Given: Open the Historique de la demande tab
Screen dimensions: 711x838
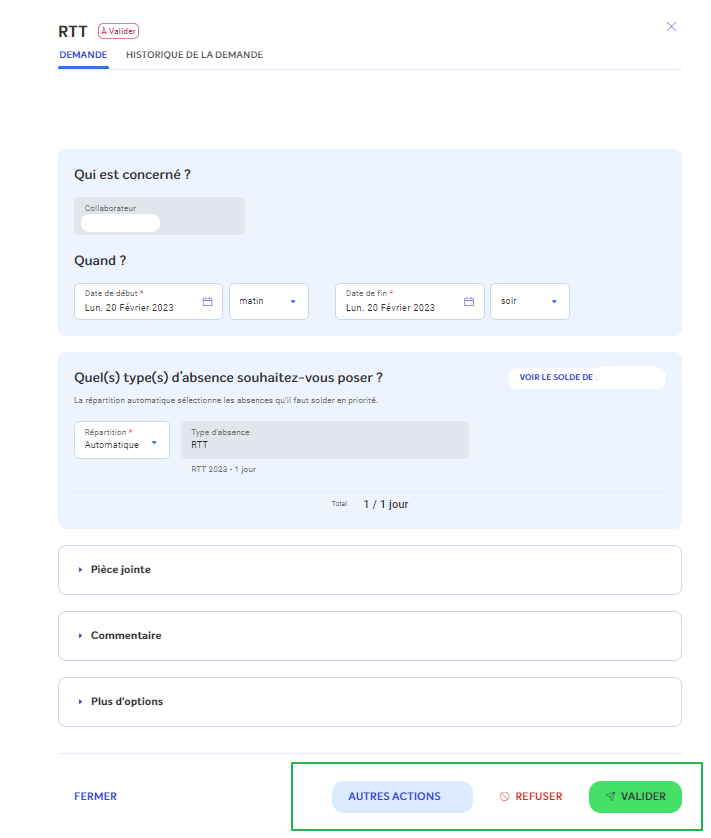Looking at the screenshot, I should (194, 55).
